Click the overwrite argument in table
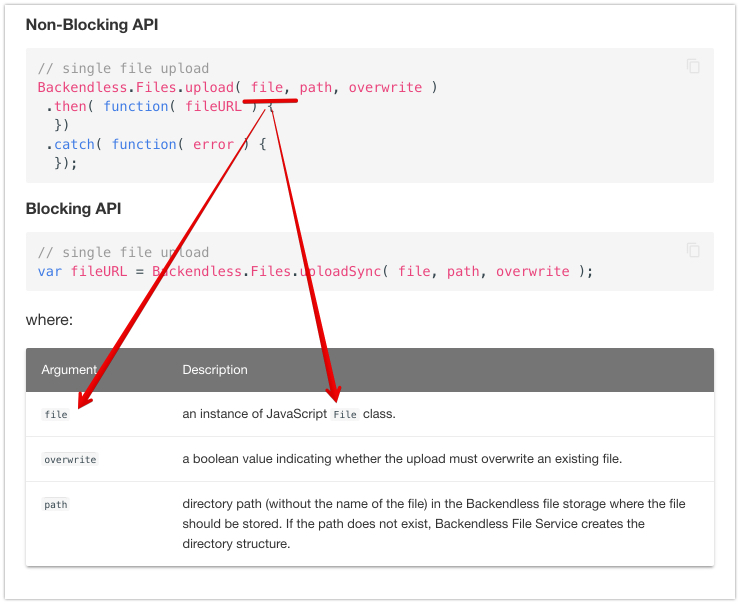The height and width of the screenshot is (604, 740). (70, 459)
